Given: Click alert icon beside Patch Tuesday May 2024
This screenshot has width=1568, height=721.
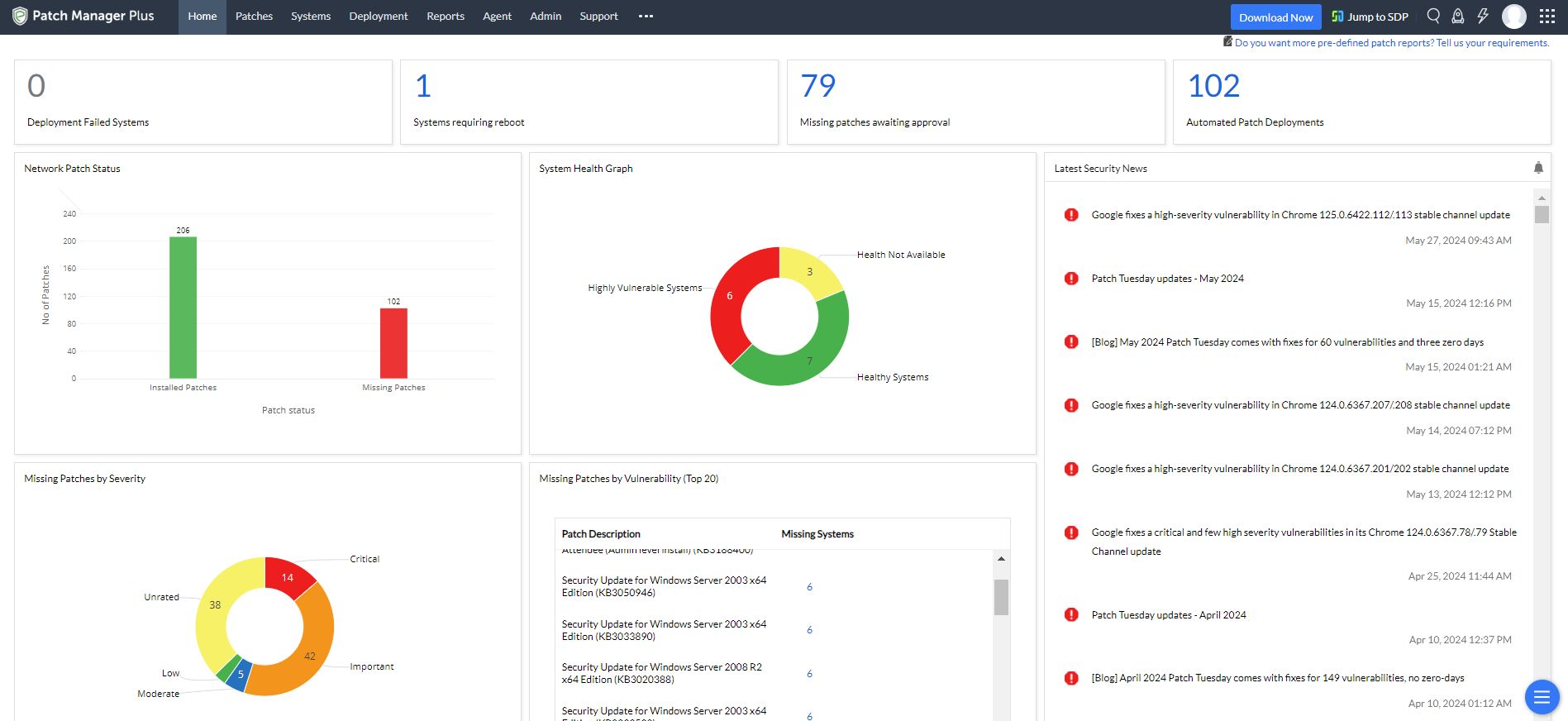Looking at the screenshot, I should 1071,279.
